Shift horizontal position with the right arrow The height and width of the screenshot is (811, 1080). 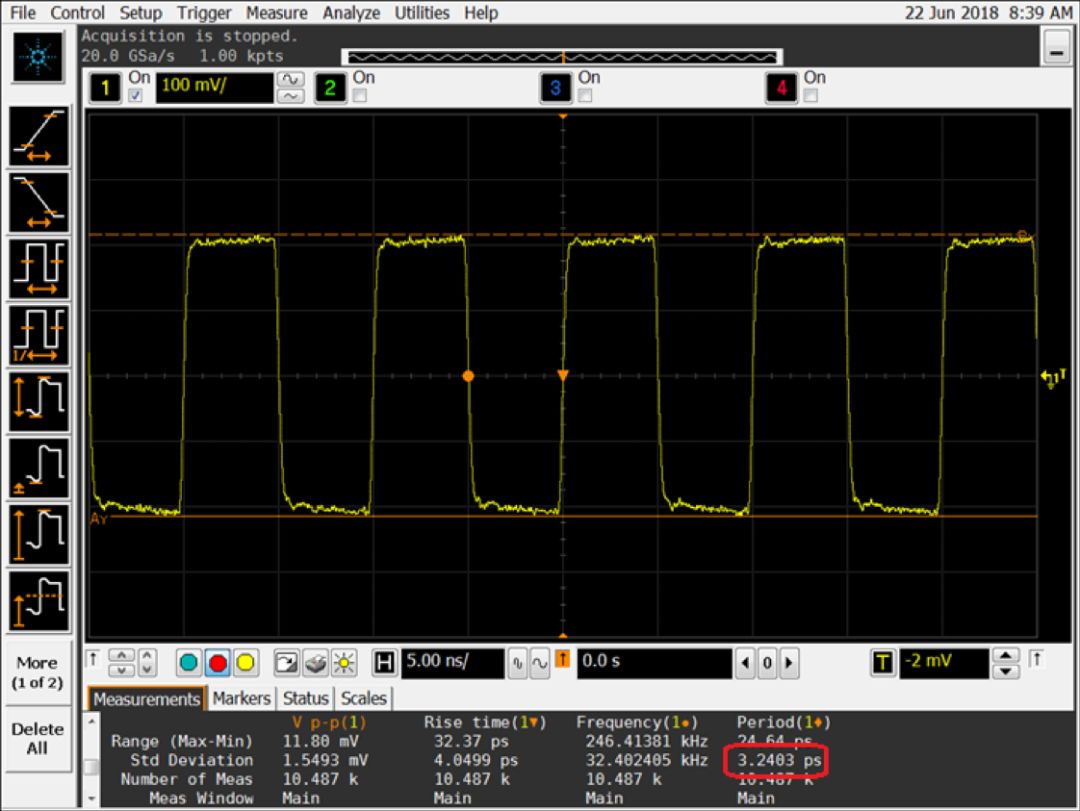click(790, 663)
